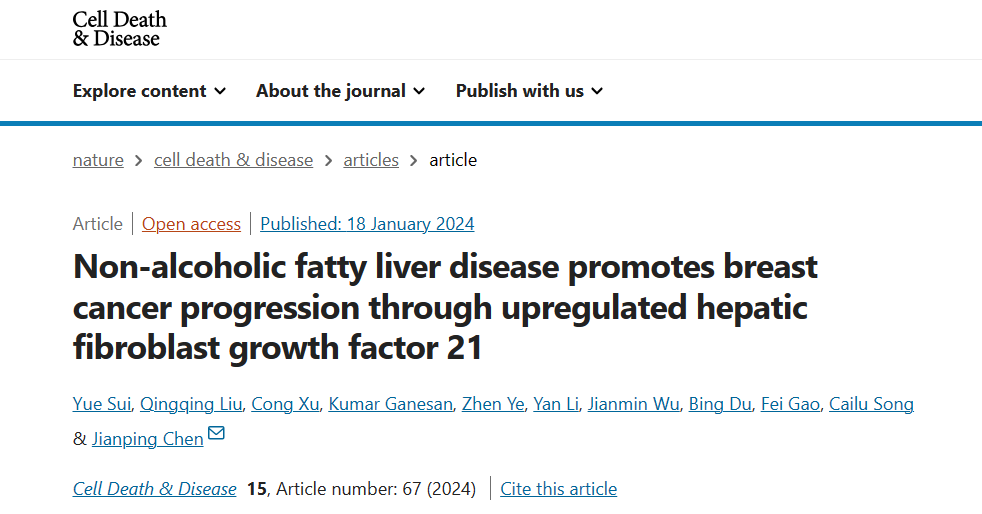Click the envelope icon beside Jianping Chen
This screenshot has height=514, width=982.
pyautogui.click(x=216, y=433)
